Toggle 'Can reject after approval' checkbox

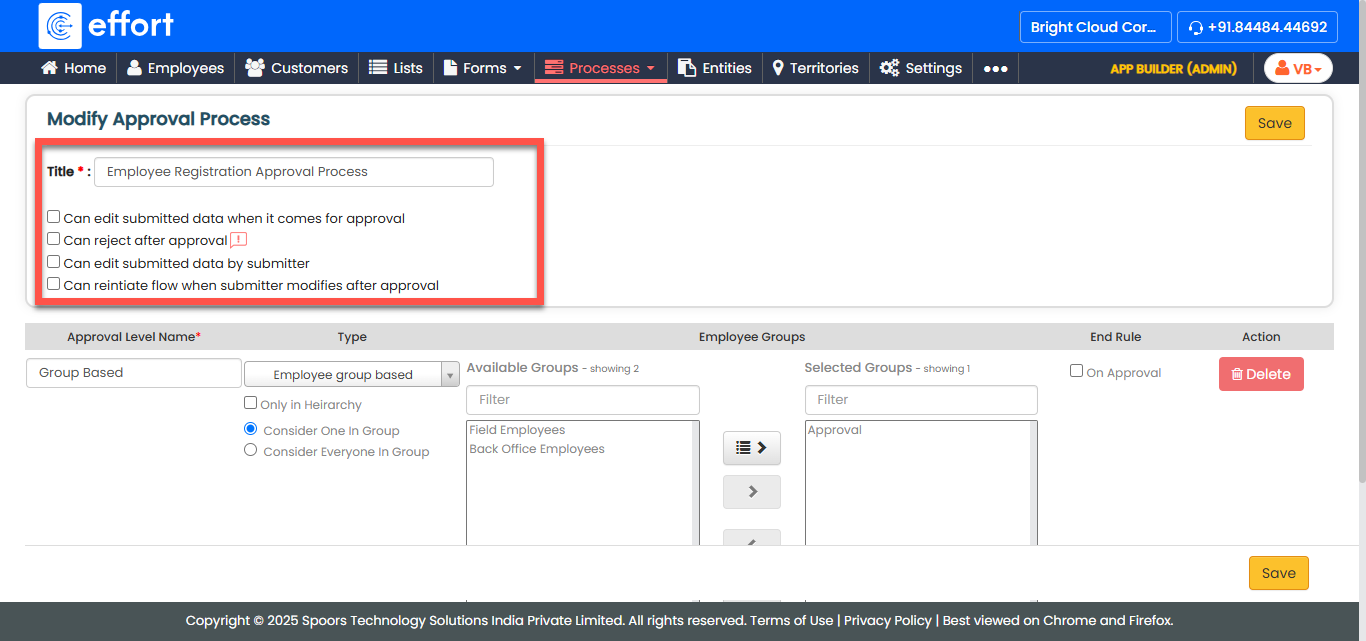point(54,239)
